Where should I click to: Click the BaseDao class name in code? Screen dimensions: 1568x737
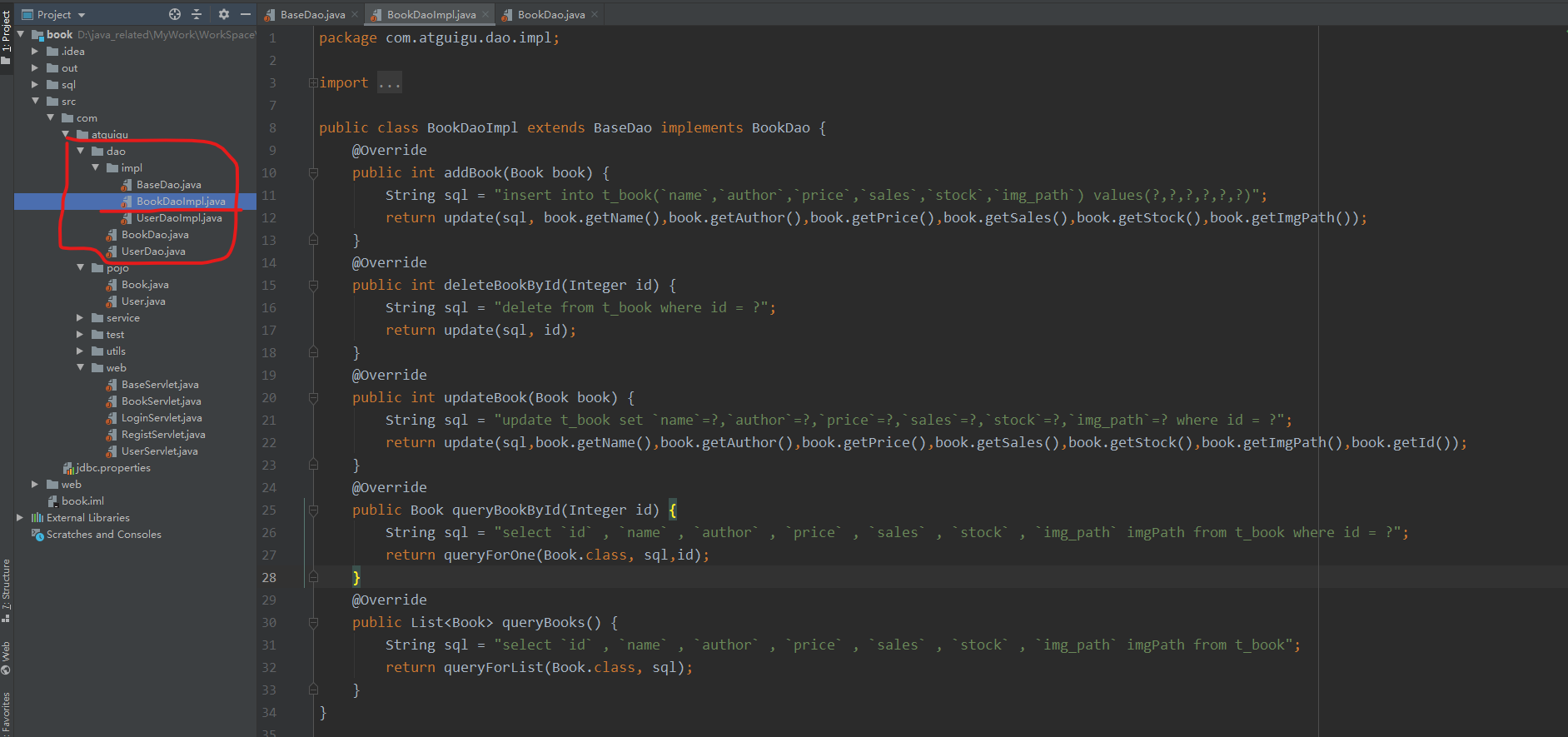[622, 127]
